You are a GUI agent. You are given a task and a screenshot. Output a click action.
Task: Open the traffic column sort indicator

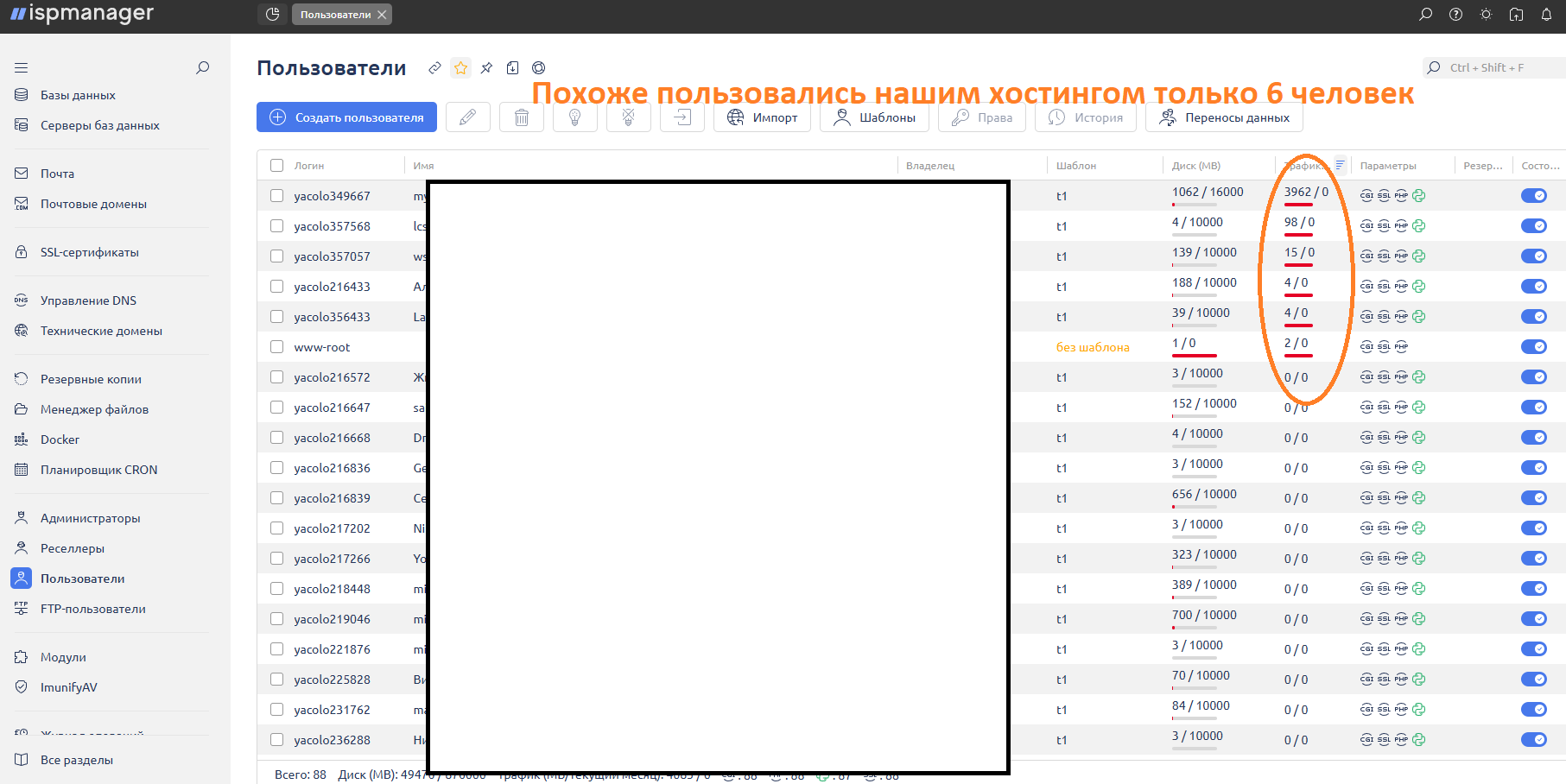coord(1340,165)
